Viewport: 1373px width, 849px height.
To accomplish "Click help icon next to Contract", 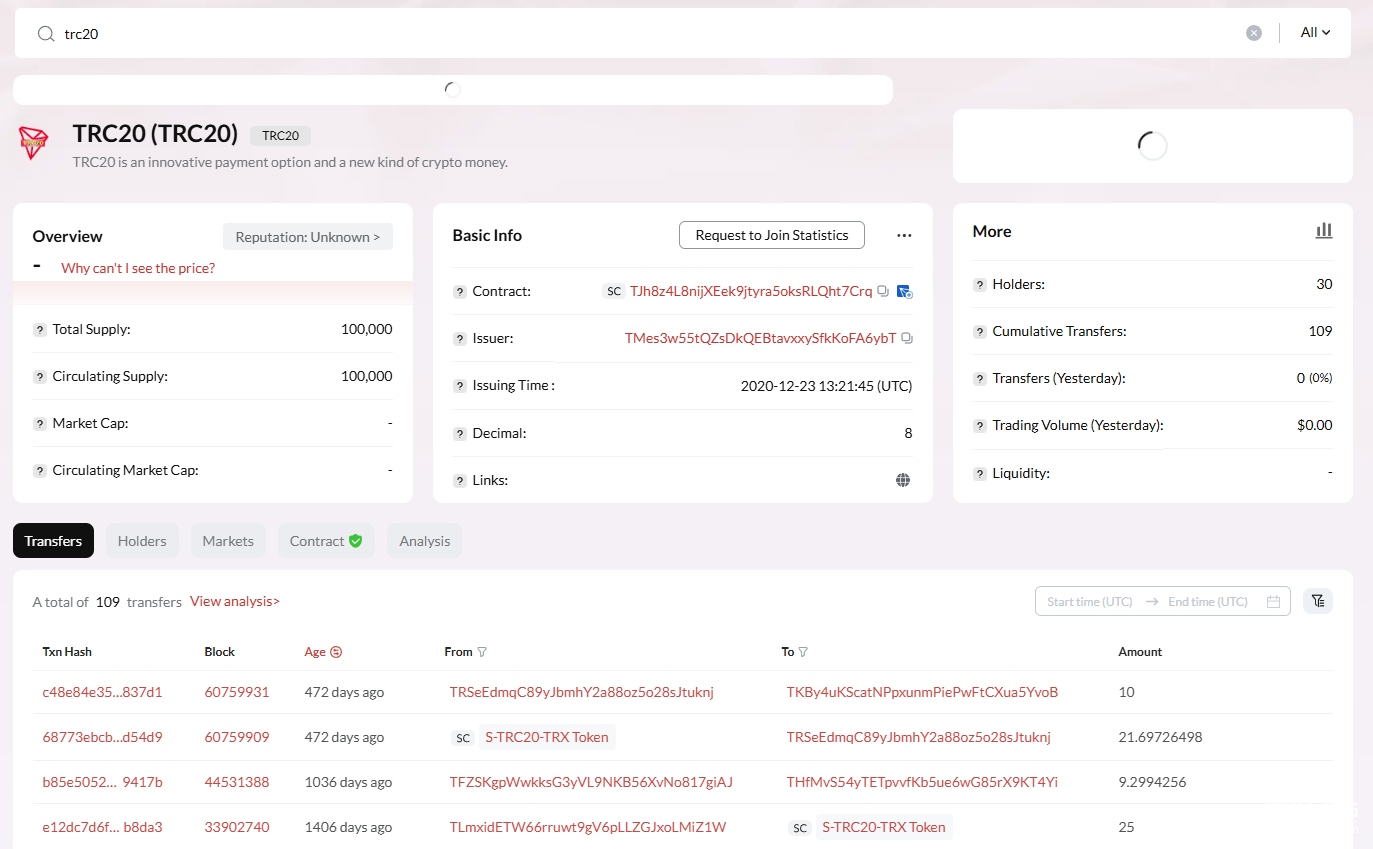I will point(460,292).
